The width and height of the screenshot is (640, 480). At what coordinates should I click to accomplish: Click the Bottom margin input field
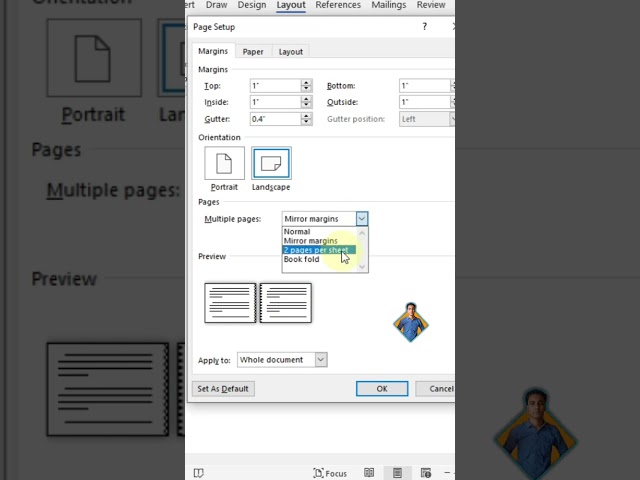click(424, 86)
